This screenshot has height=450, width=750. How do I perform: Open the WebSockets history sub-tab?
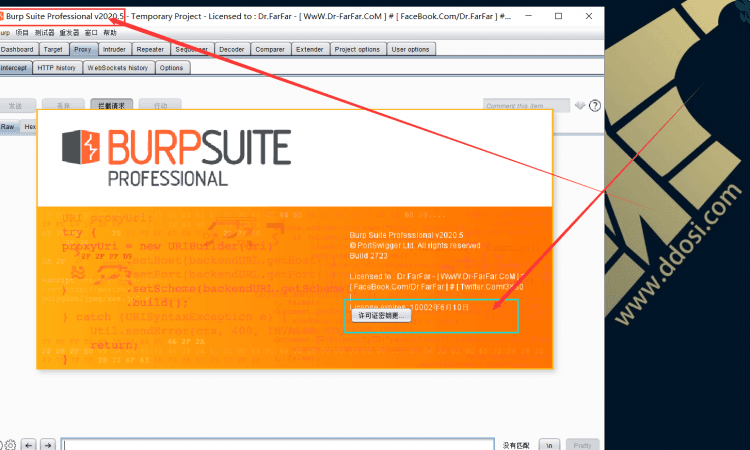pyautogui.click(x=118, y=68)
